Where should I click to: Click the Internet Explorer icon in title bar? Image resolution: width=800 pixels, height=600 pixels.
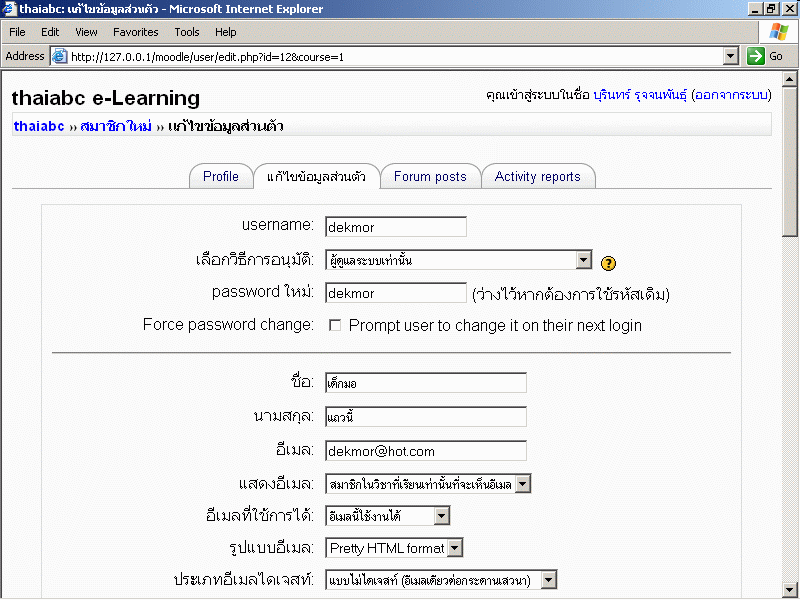9,9
